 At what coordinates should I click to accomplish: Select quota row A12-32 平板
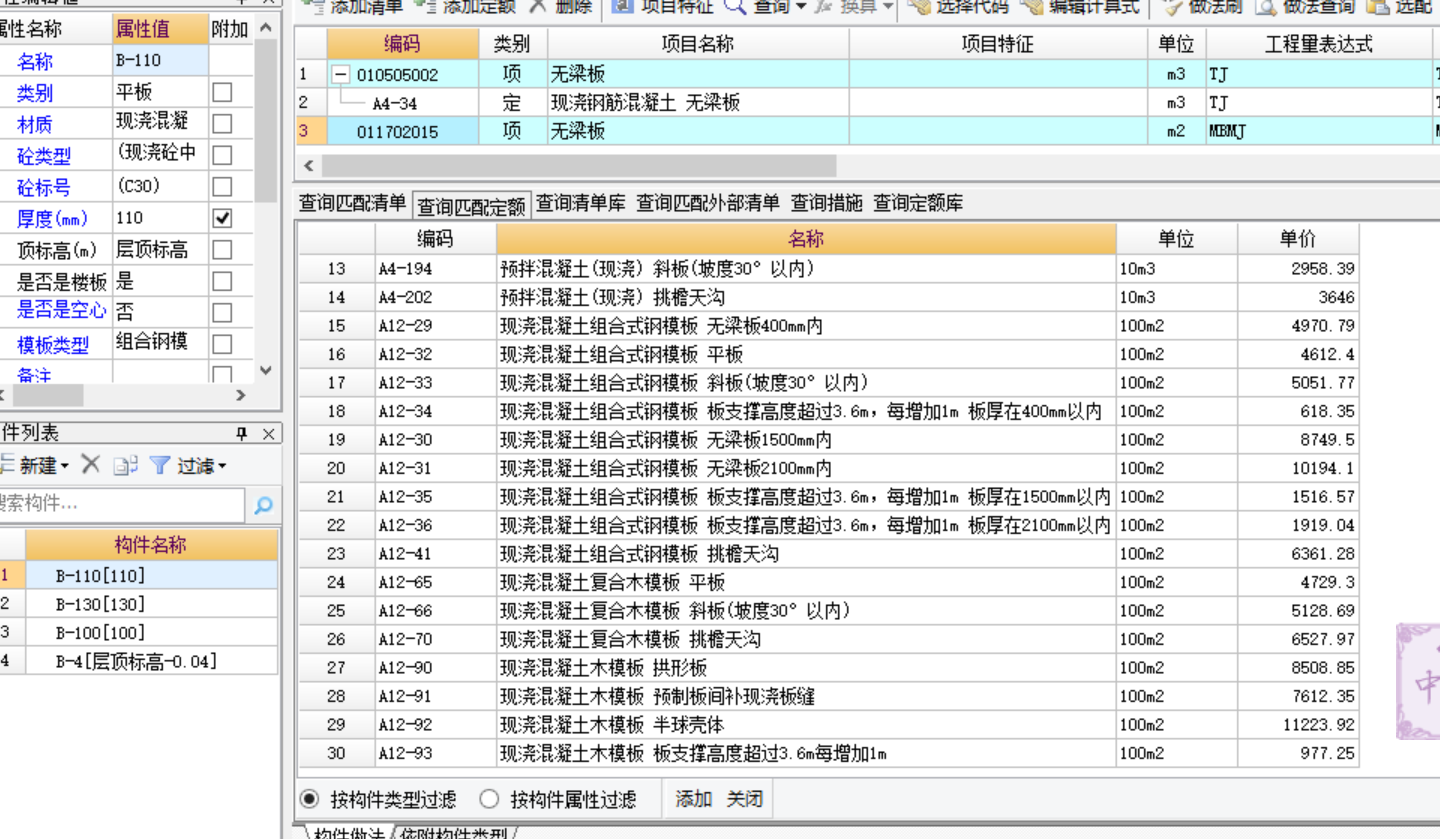pos(828,354)
